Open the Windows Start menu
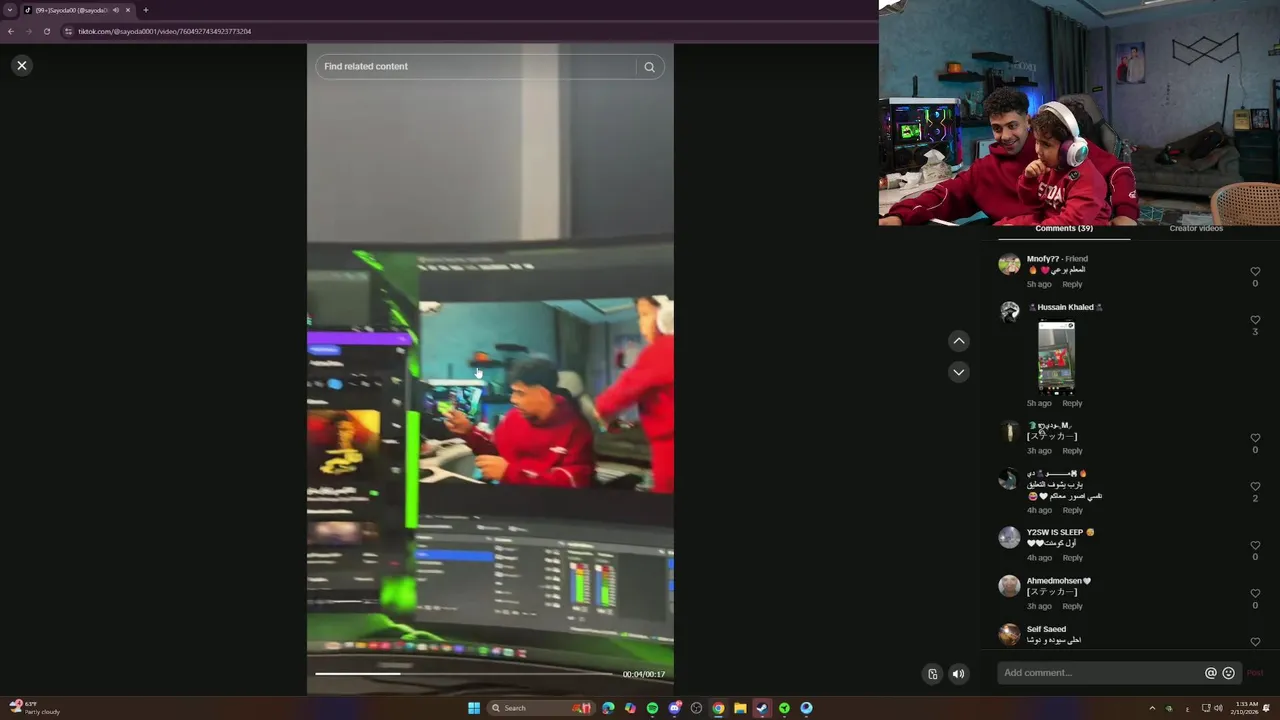Image resolution: width=1280 pixels, height=720 pixels. tap(474, 708)
